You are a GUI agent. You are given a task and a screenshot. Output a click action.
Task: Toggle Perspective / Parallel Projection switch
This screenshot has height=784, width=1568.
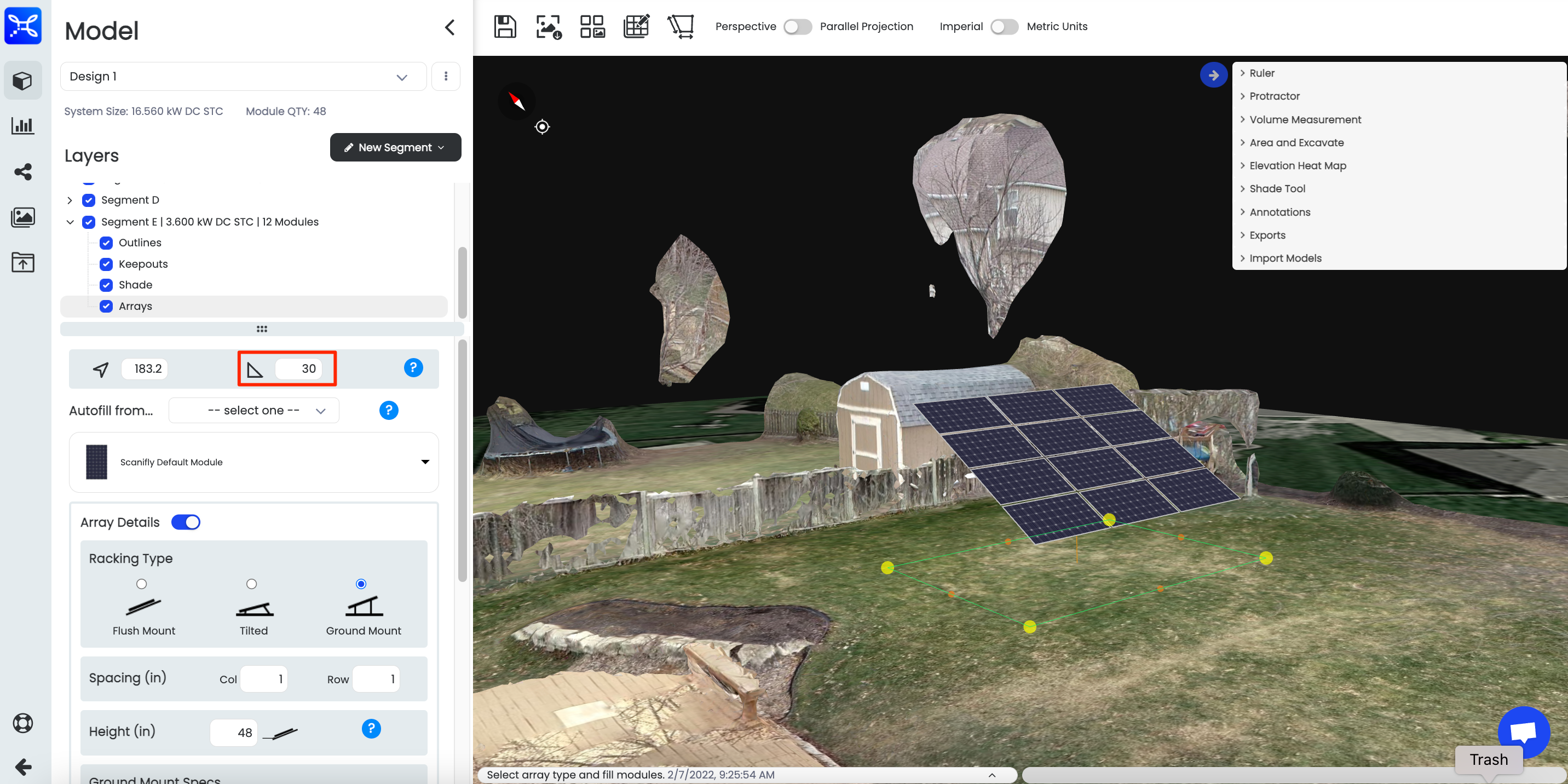tap(797, 26)
